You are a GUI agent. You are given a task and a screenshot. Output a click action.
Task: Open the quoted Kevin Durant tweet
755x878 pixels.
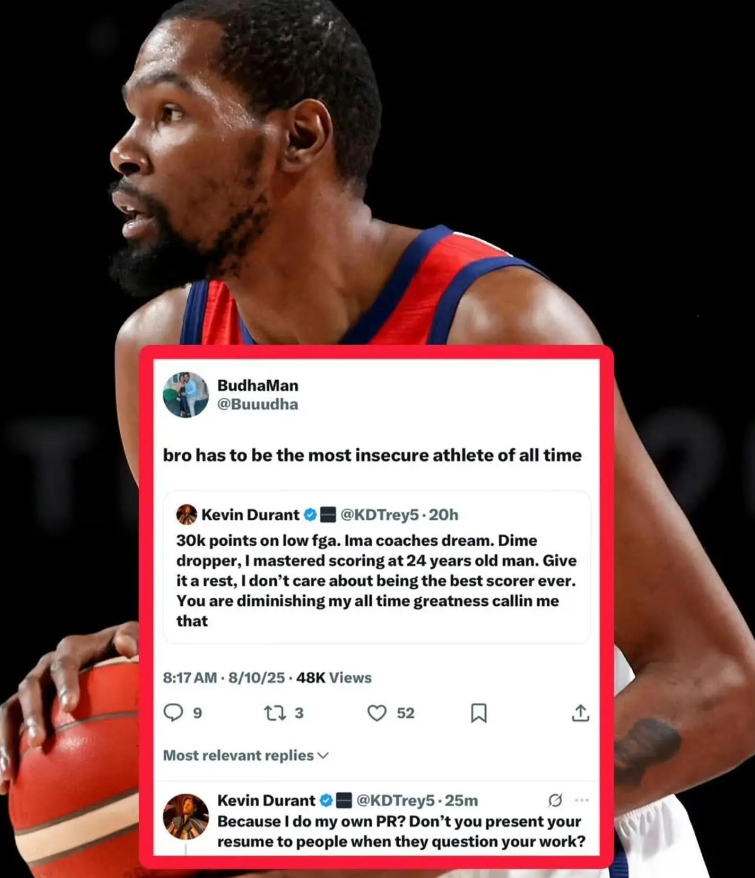pyautogui.click(x=376, y=567)
